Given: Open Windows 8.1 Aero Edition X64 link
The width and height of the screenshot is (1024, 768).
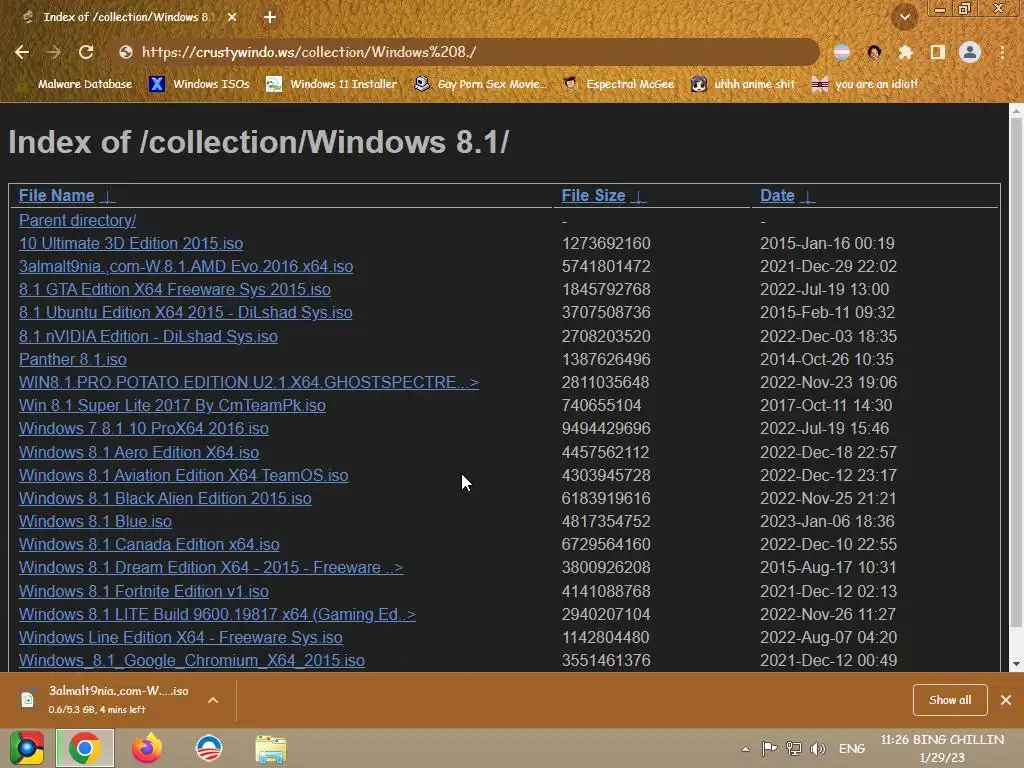Looking at the screenshot, I should tap(138, 453).
